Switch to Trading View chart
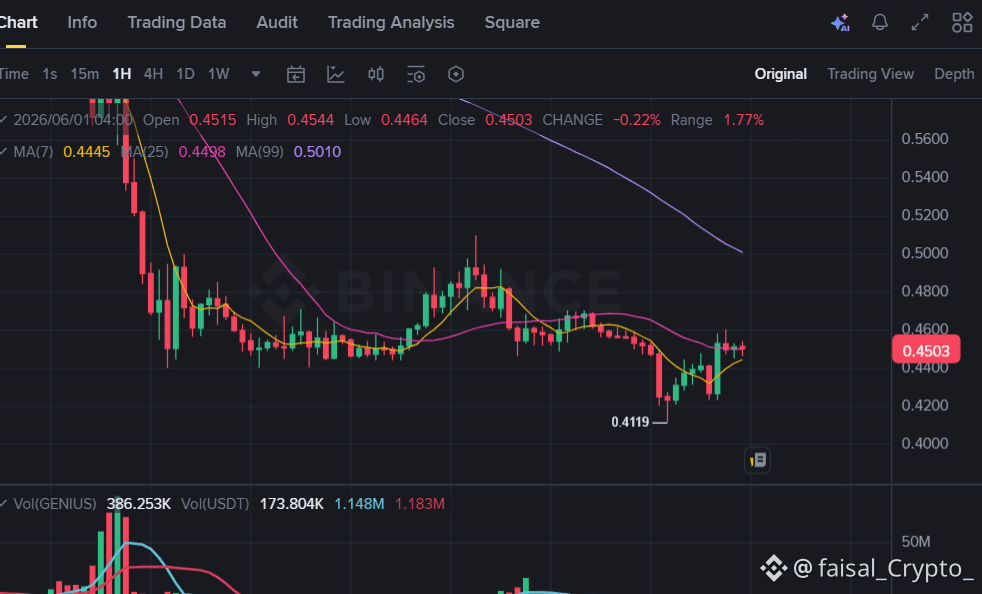The height and width of the screenshot is (594, 982). coord(871,74)
